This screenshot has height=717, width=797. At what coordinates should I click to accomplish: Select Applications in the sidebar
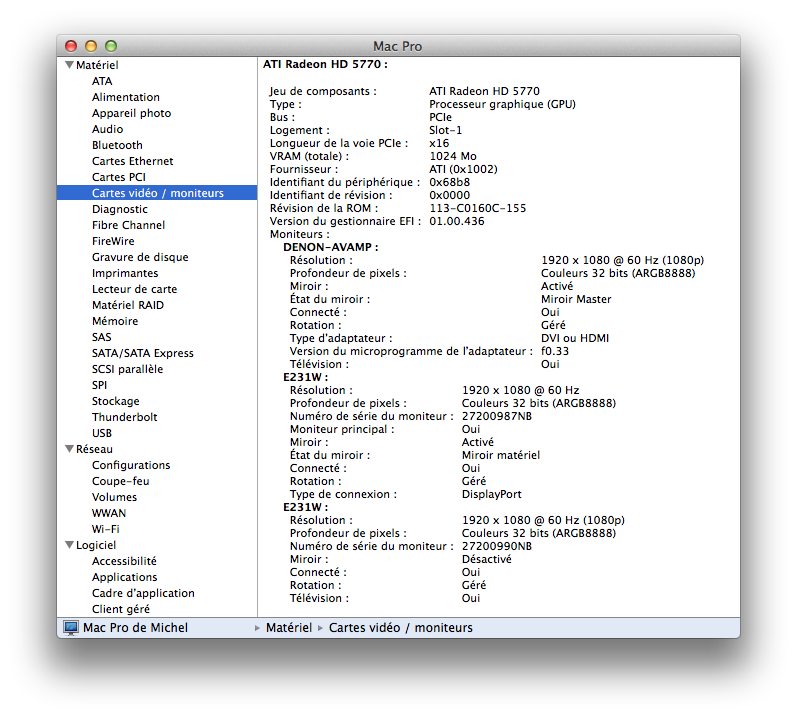(x=125, y=577)
